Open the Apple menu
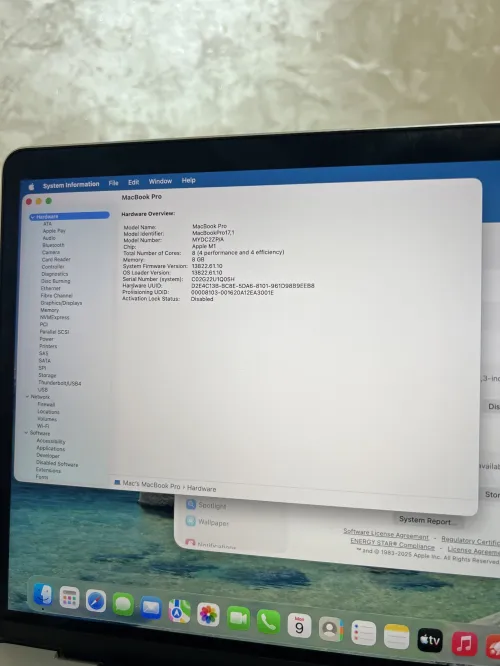 31,186
